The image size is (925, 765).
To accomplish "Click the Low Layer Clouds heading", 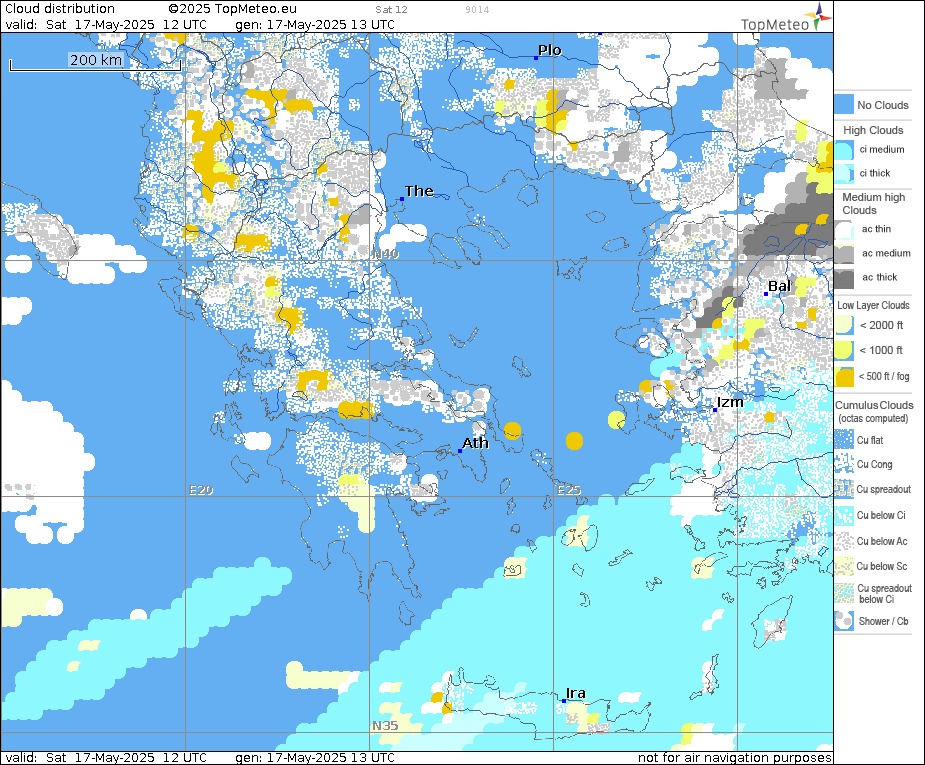I will 873,306.
